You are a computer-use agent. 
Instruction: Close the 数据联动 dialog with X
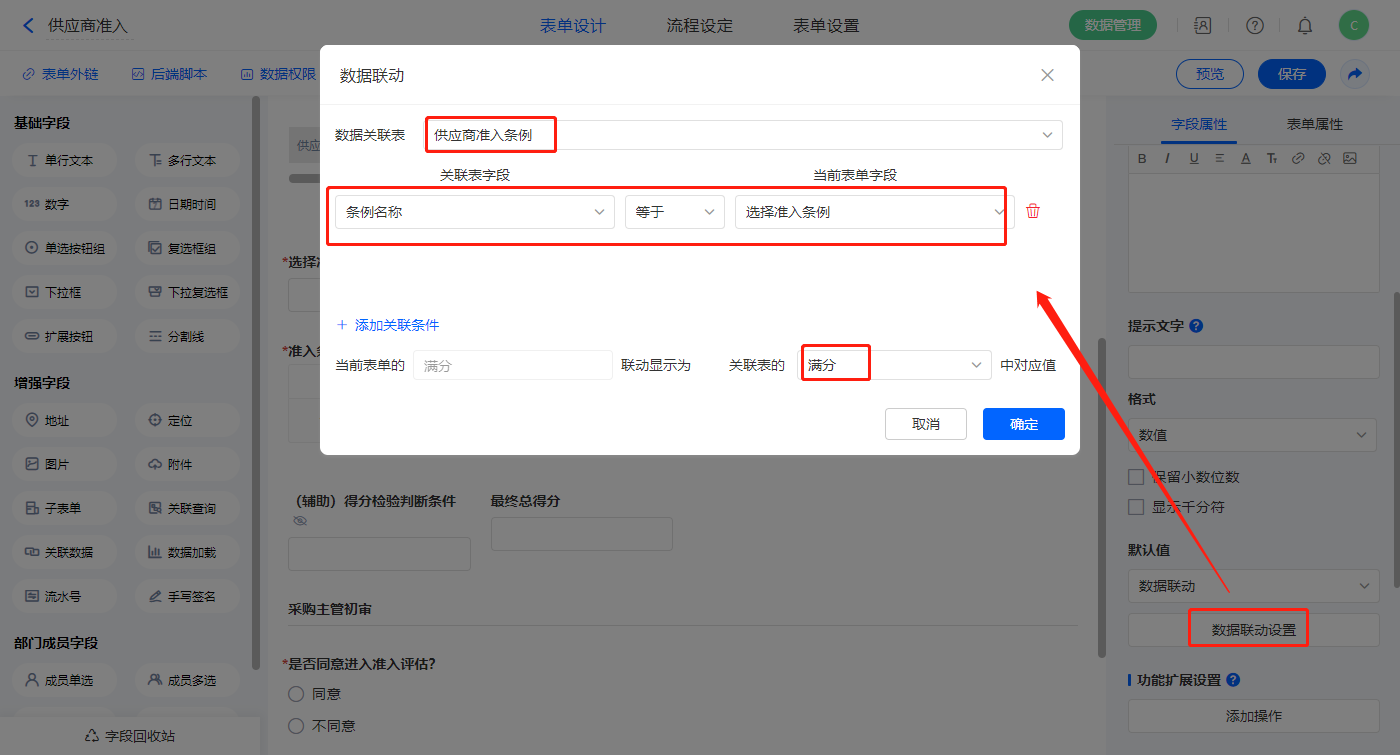coord(1047,75)
